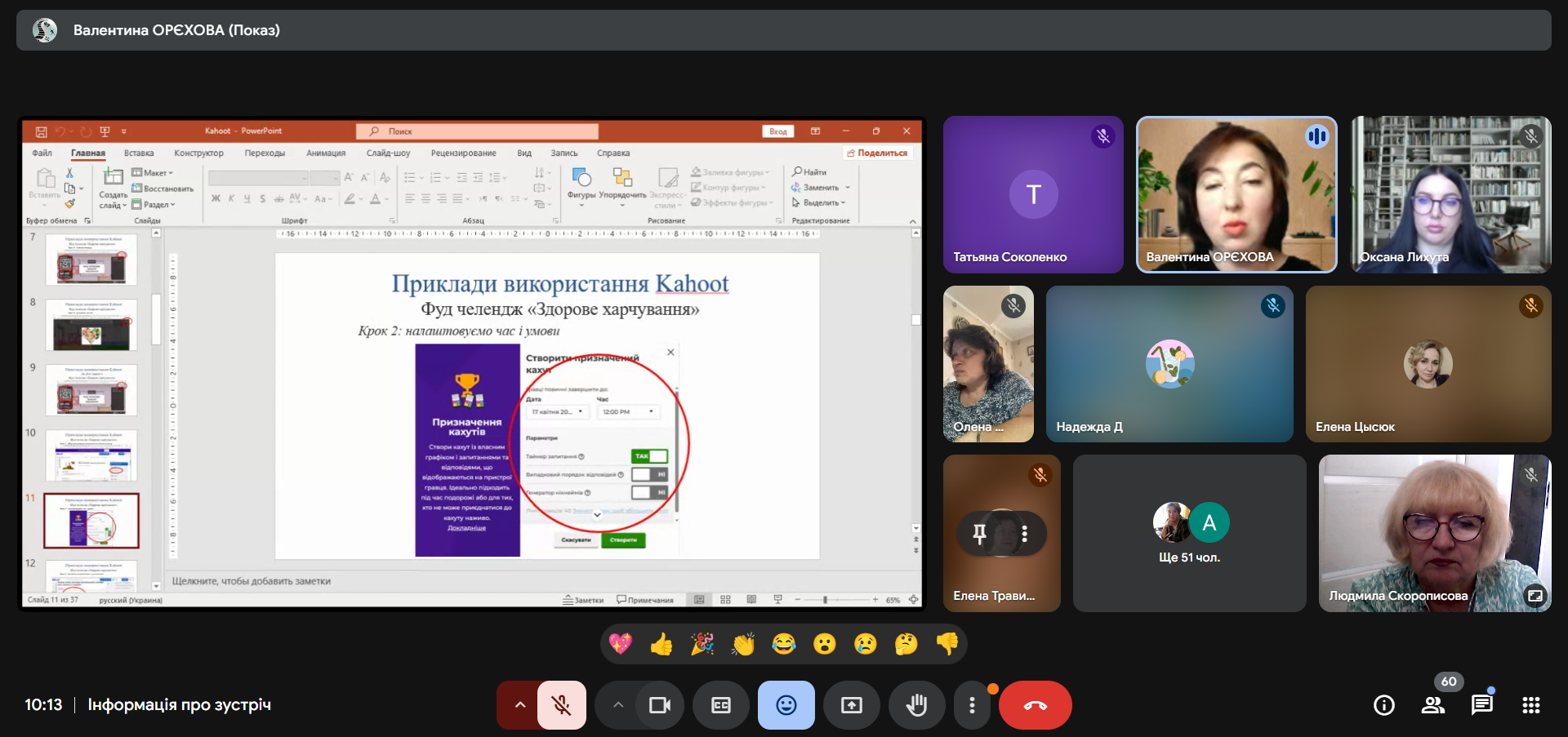The width and height of the screenshot is (1568, 737).
Task: Open the Переходы ribbon tab
Action: click(265, 153)
